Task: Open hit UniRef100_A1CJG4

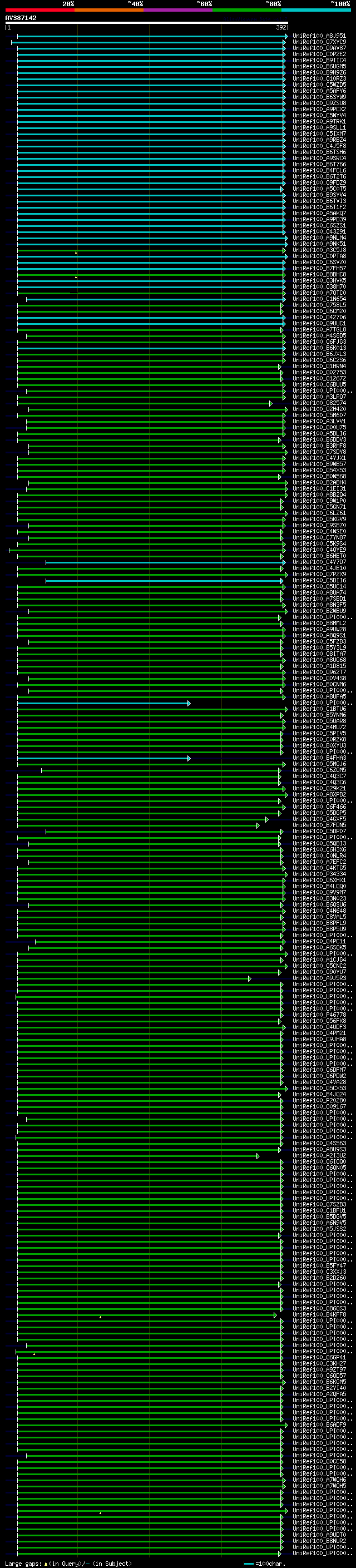Action: (319, 959)
